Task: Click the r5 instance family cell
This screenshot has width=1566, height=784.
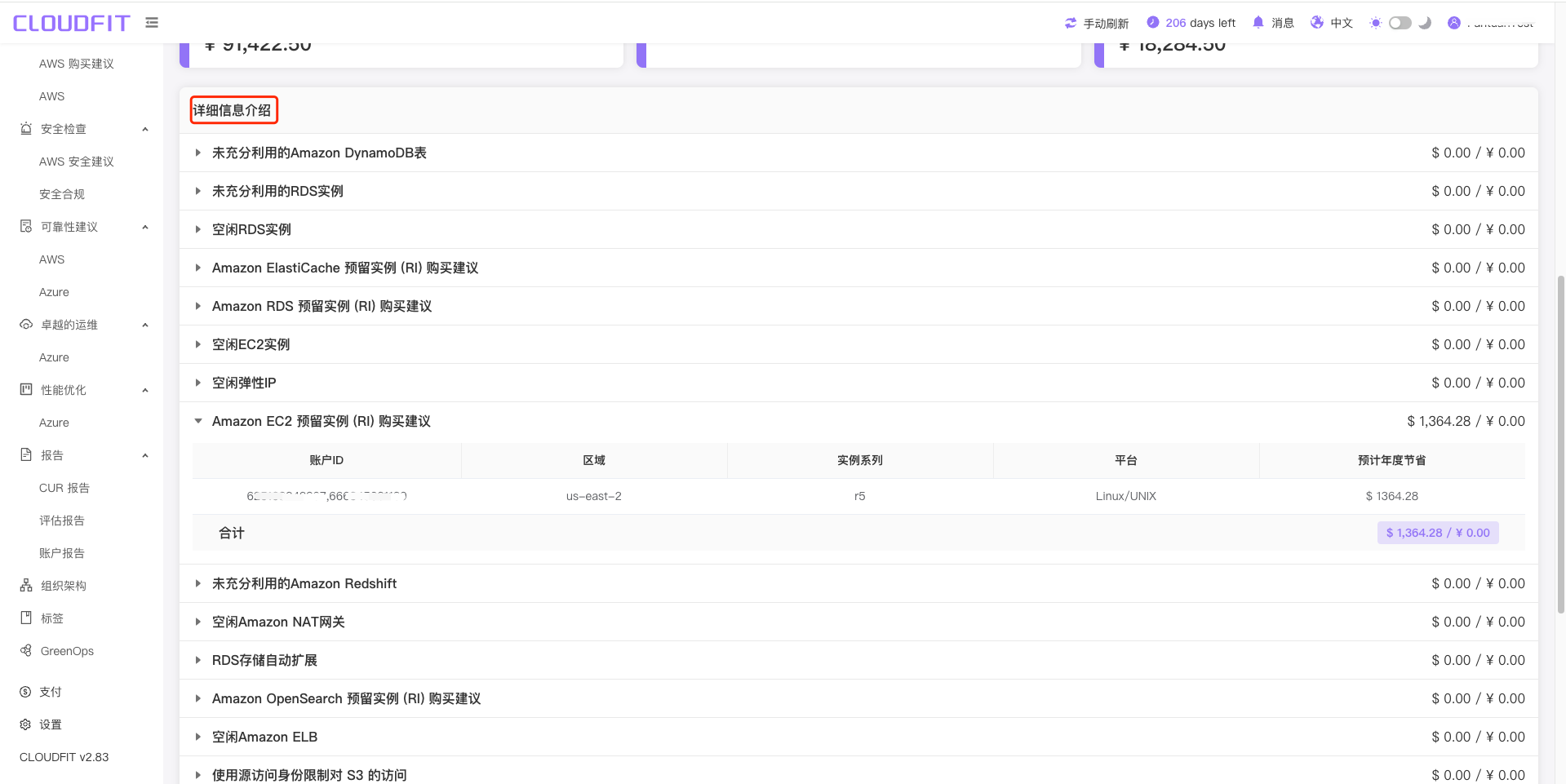Action: pos(860,496)
